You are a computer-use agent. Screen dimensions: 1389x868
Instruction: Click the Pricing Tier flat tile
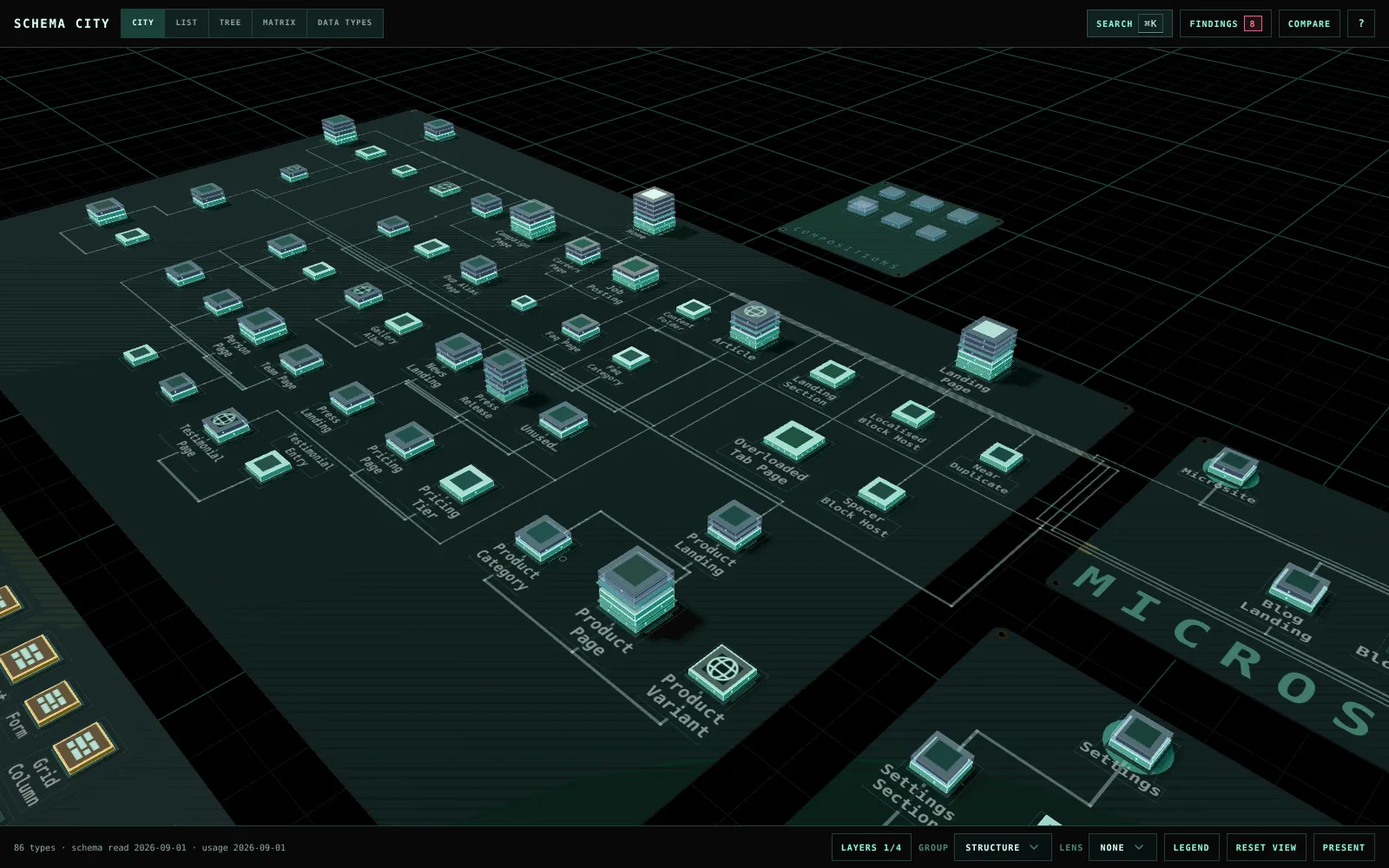[466, 483]
